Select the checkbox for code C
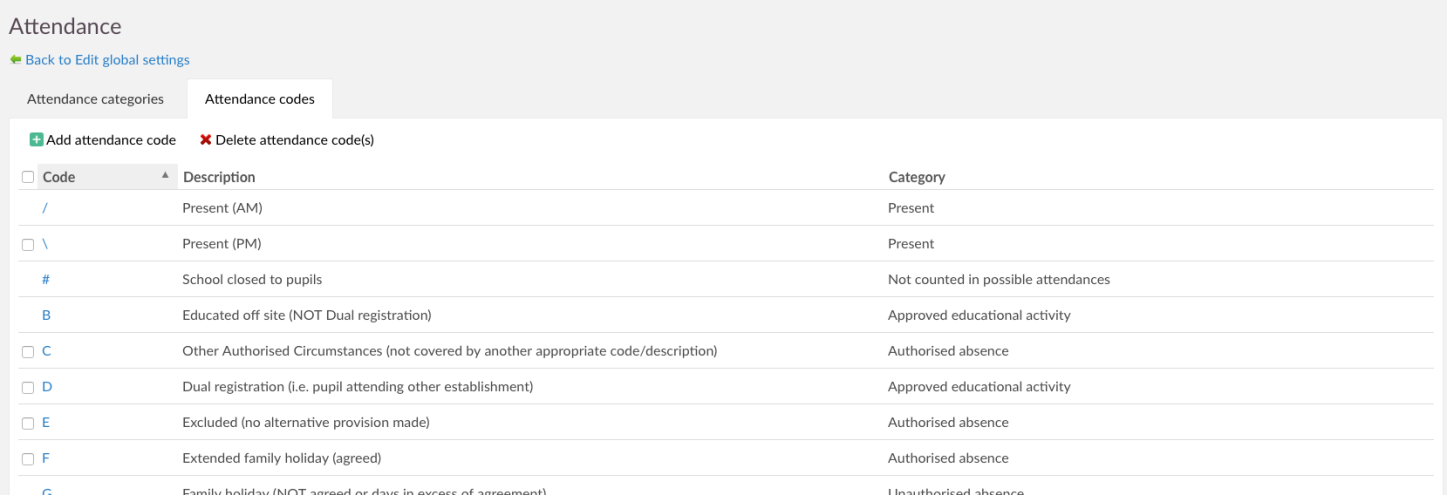Image resolution: width=1447 pixels, height=495 pixels. (28, 352)
